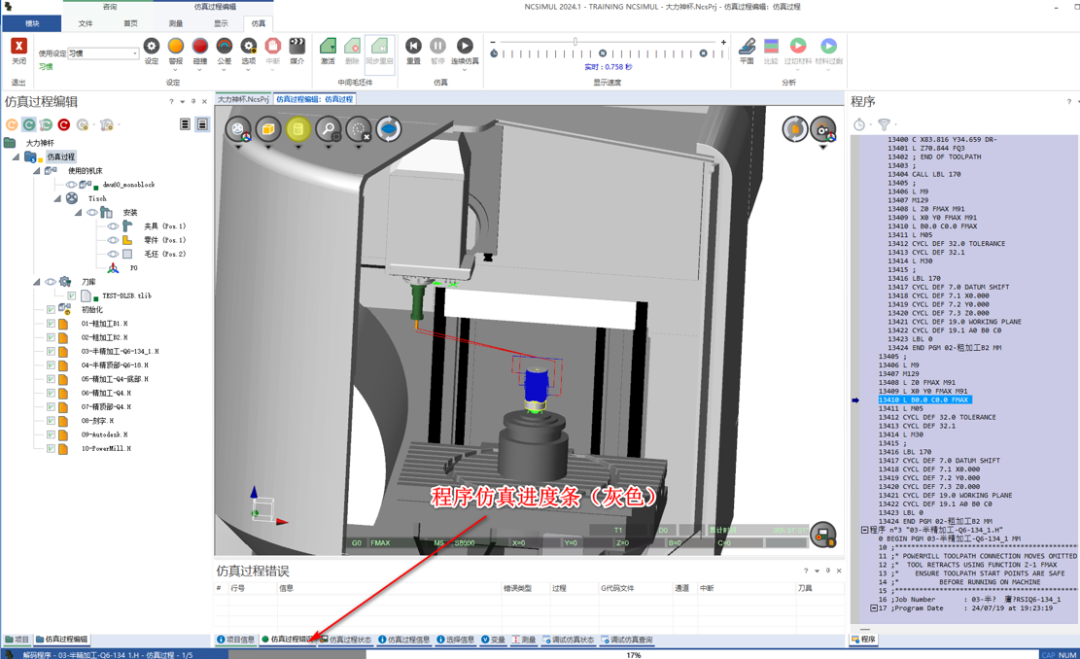Image resolution: width=1080 pixels, height=659 pixels.
Task: Click the 激活 intermediate stock icon
Action: click(328, 46)
